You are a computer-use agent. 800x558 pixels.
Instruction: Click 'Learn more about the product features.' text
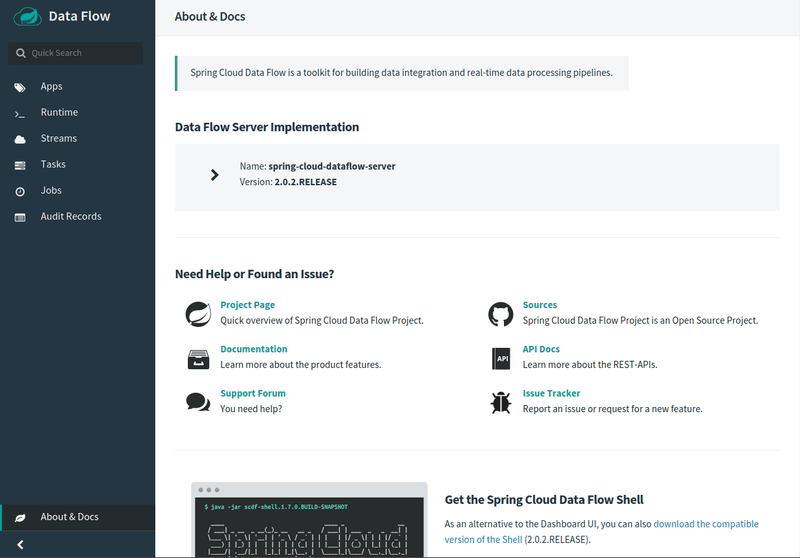click(301, 365)
